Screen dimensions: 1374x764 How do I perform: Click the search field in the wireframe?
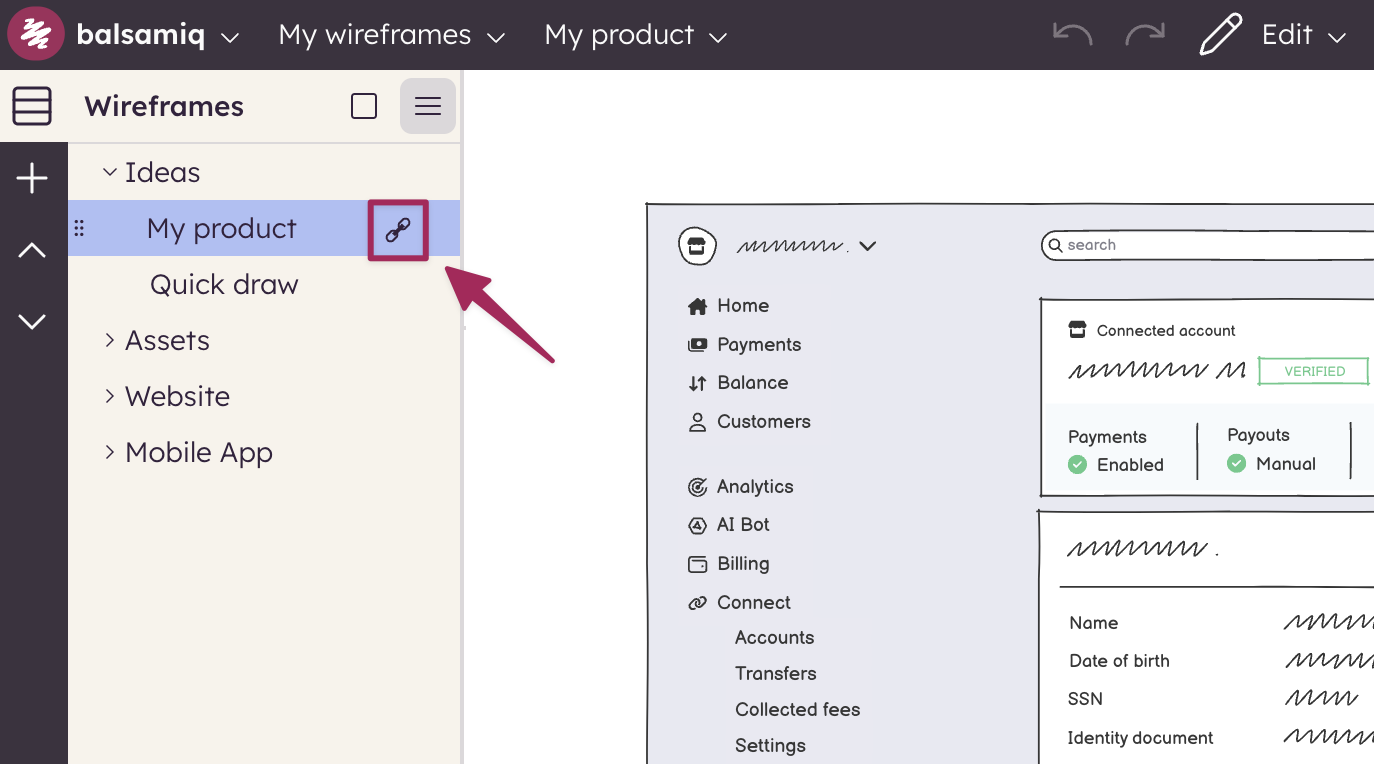pyautogui.click(x=1200, y=245)
